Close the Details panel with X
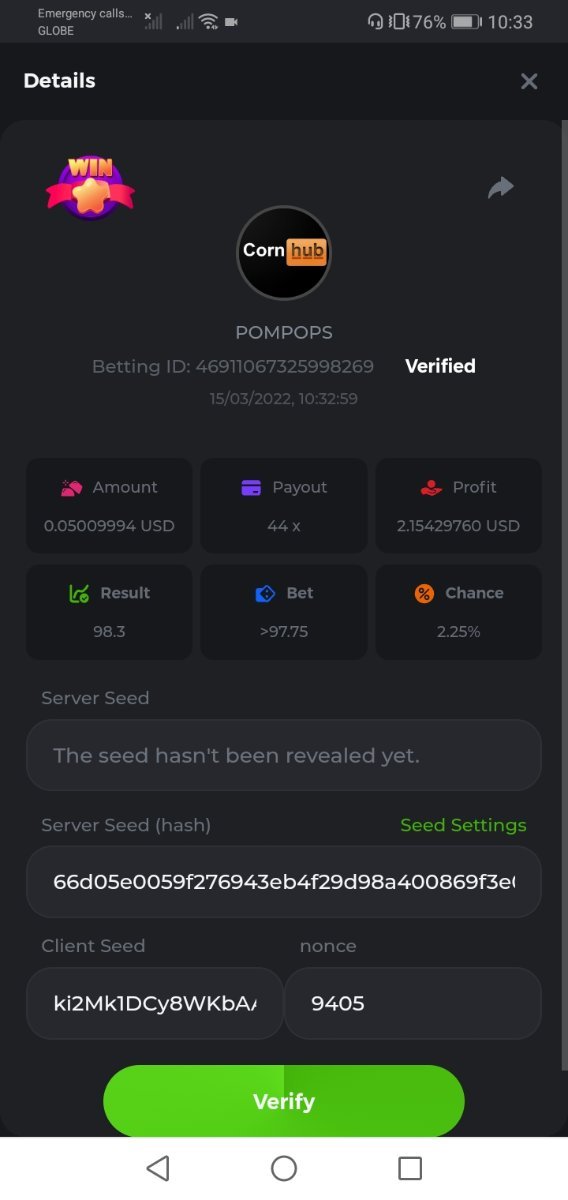 point(529,82)
